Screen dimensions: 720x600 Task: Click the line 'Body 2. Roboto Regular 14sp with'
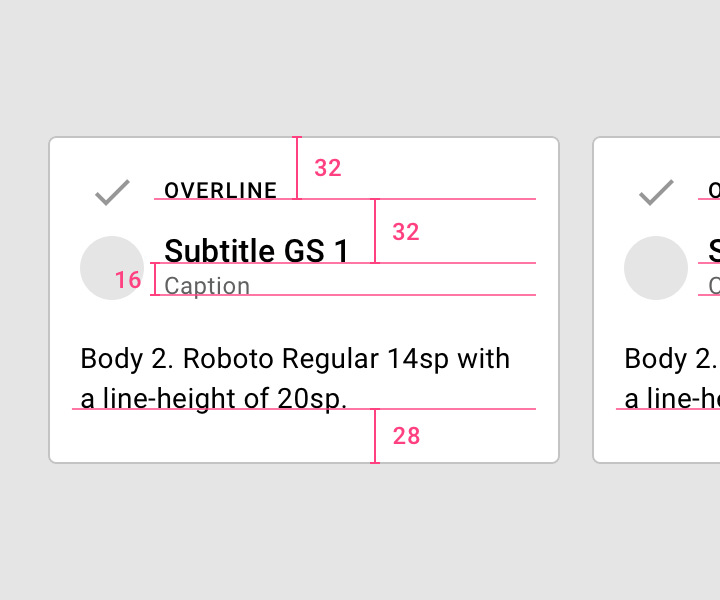point(295,359)
